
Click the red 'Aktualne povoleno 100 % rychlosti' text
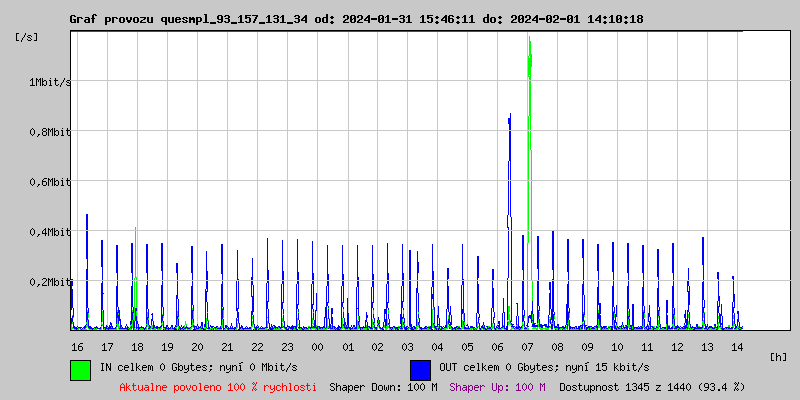(x=218, y=387)
